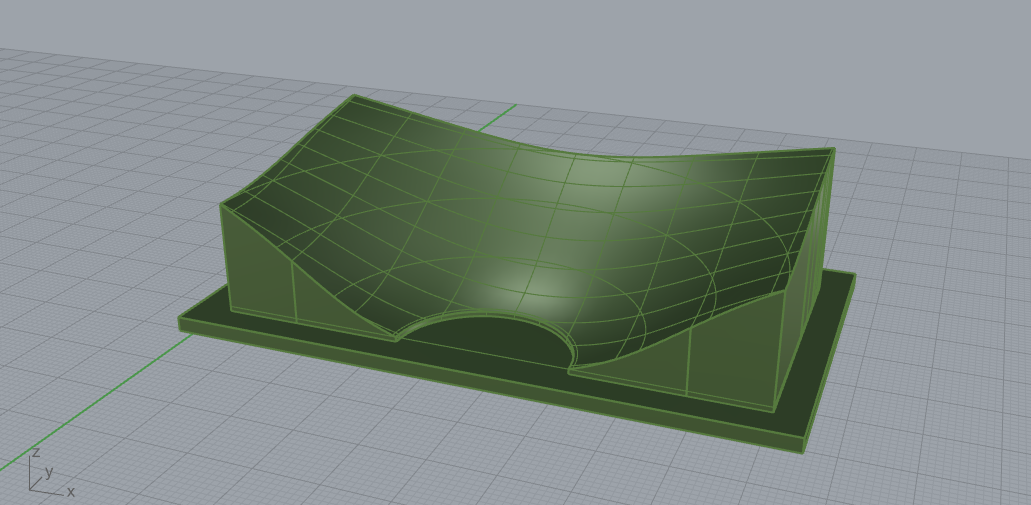Pick the back-left top corner of the surface
Viewport: 1031px width, 505px height.
pos(353,96)
